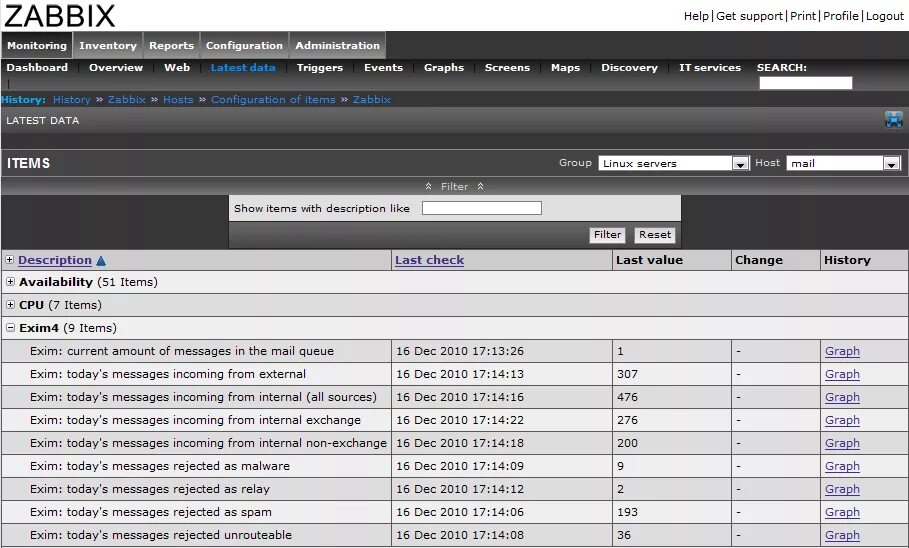Open the Group dropdown showing Linux servers
909x548 pixels.
click(x=674, y=164)
